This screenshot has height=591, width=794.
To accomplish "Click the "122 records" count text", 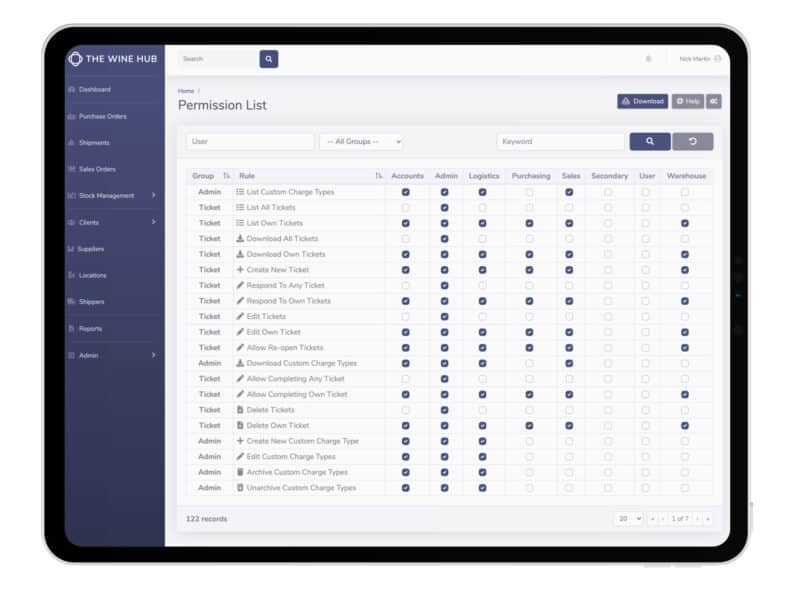I will click(x=207, y=519).
